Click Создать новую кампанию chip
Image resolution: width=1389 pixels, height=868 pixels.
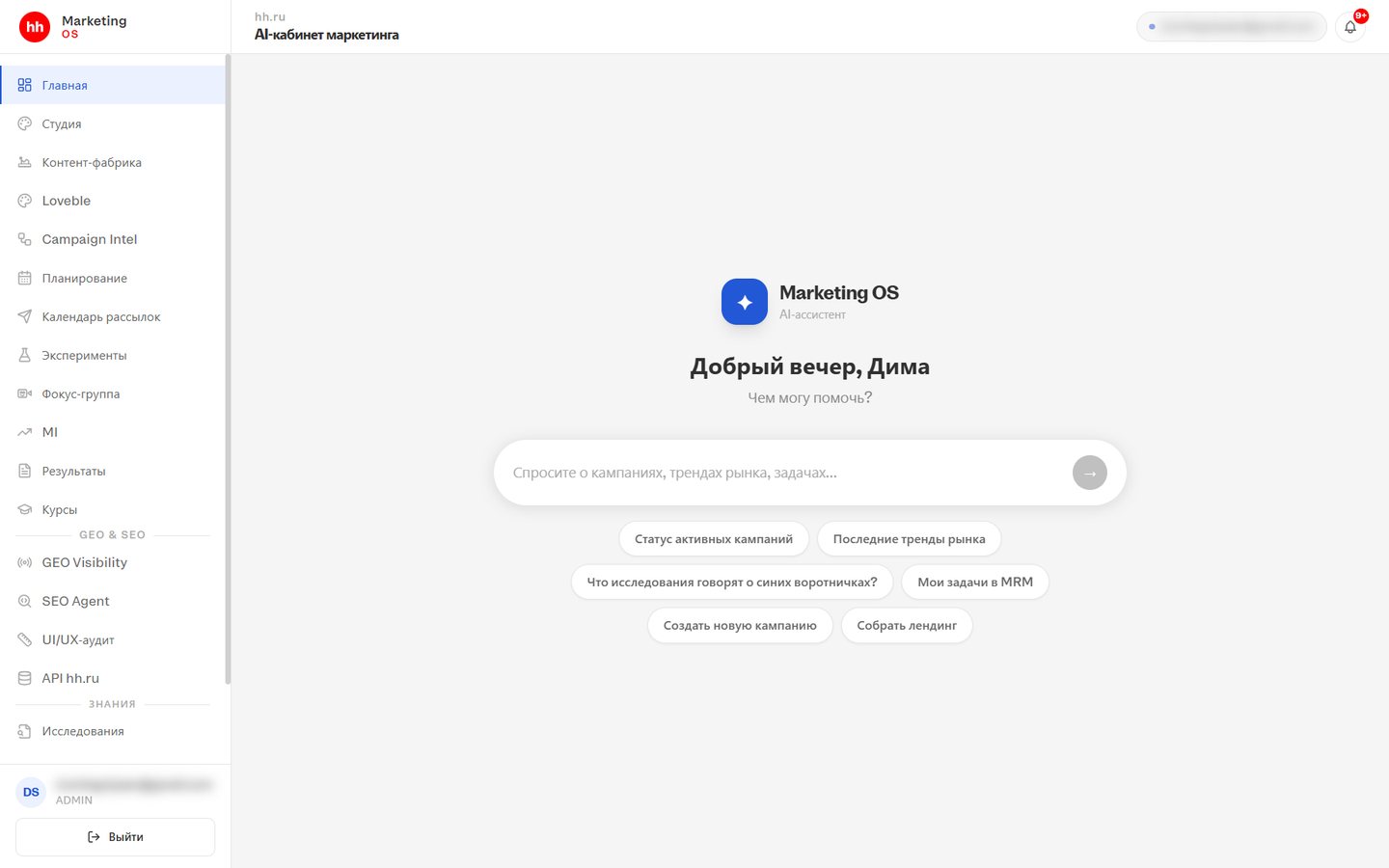pos(740,626)
